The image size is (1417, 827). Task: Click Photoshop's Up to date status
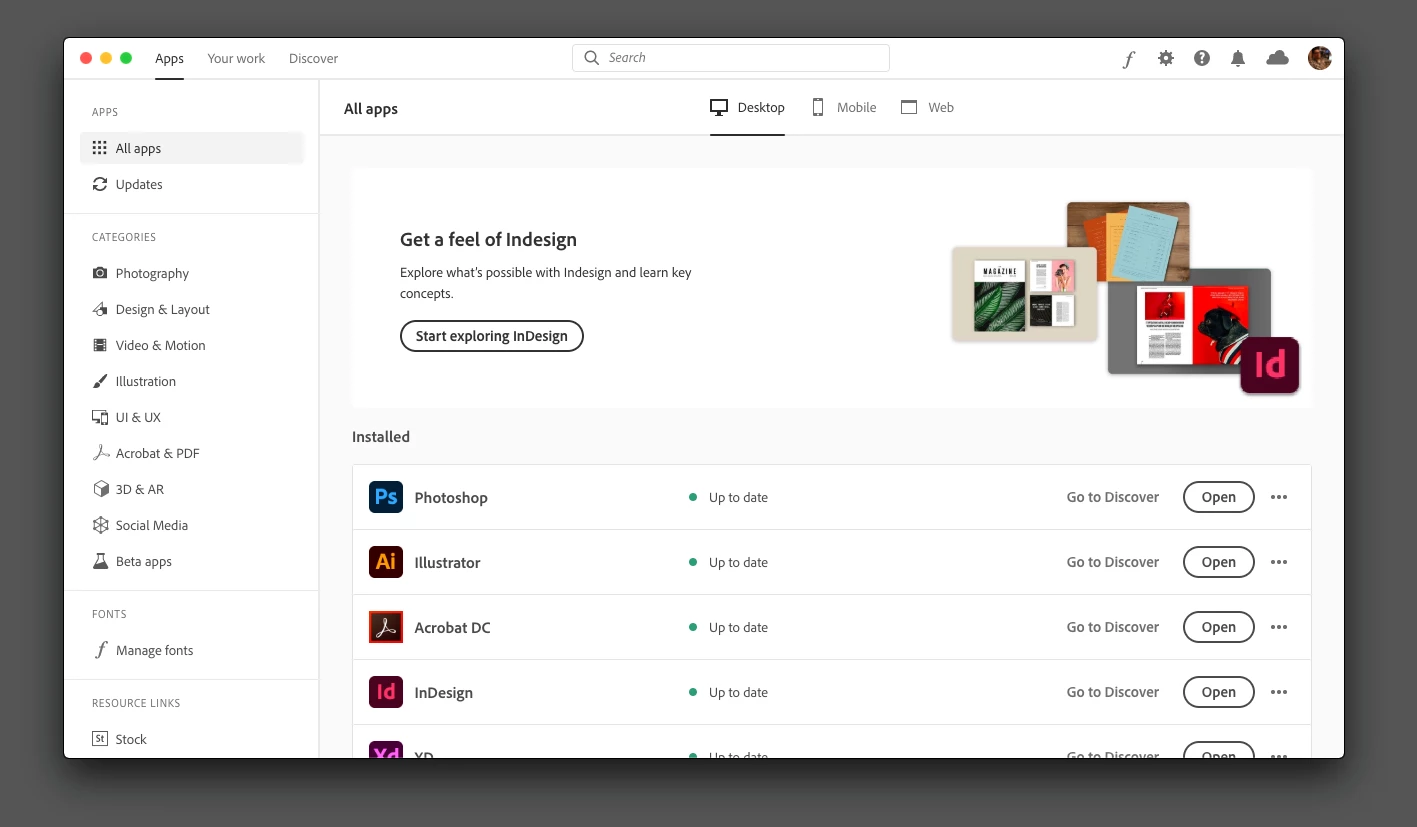(x=729, y=497)
